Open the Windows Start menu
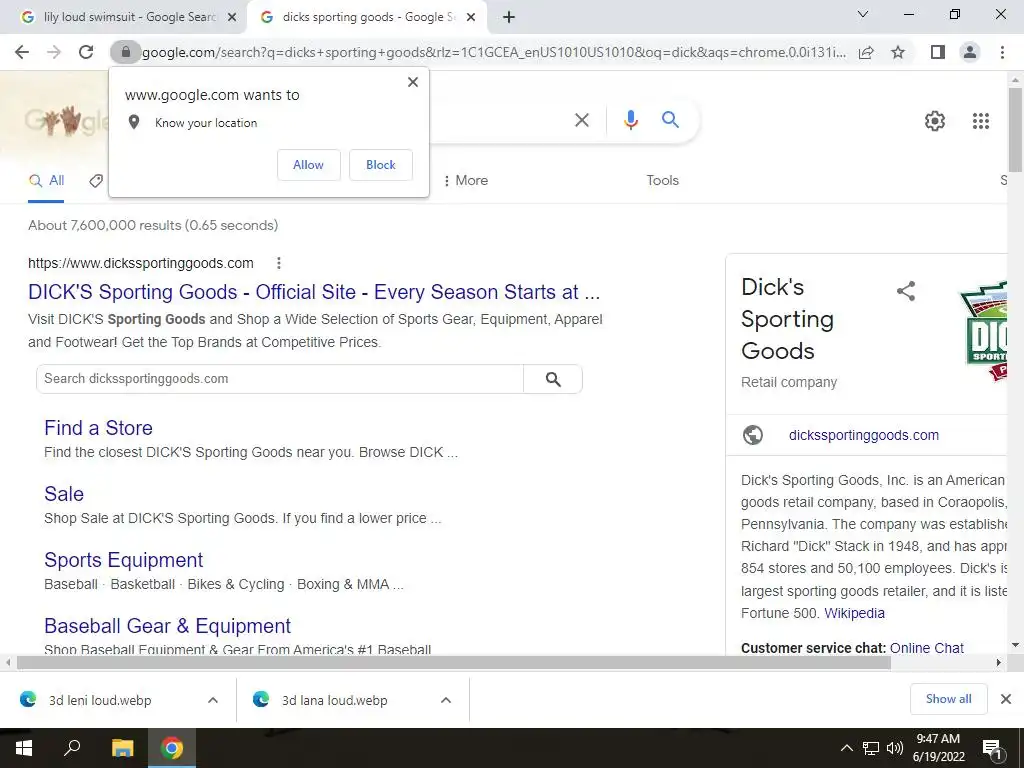This screenshot has height=768, width=1024. (x=24, y=748)
